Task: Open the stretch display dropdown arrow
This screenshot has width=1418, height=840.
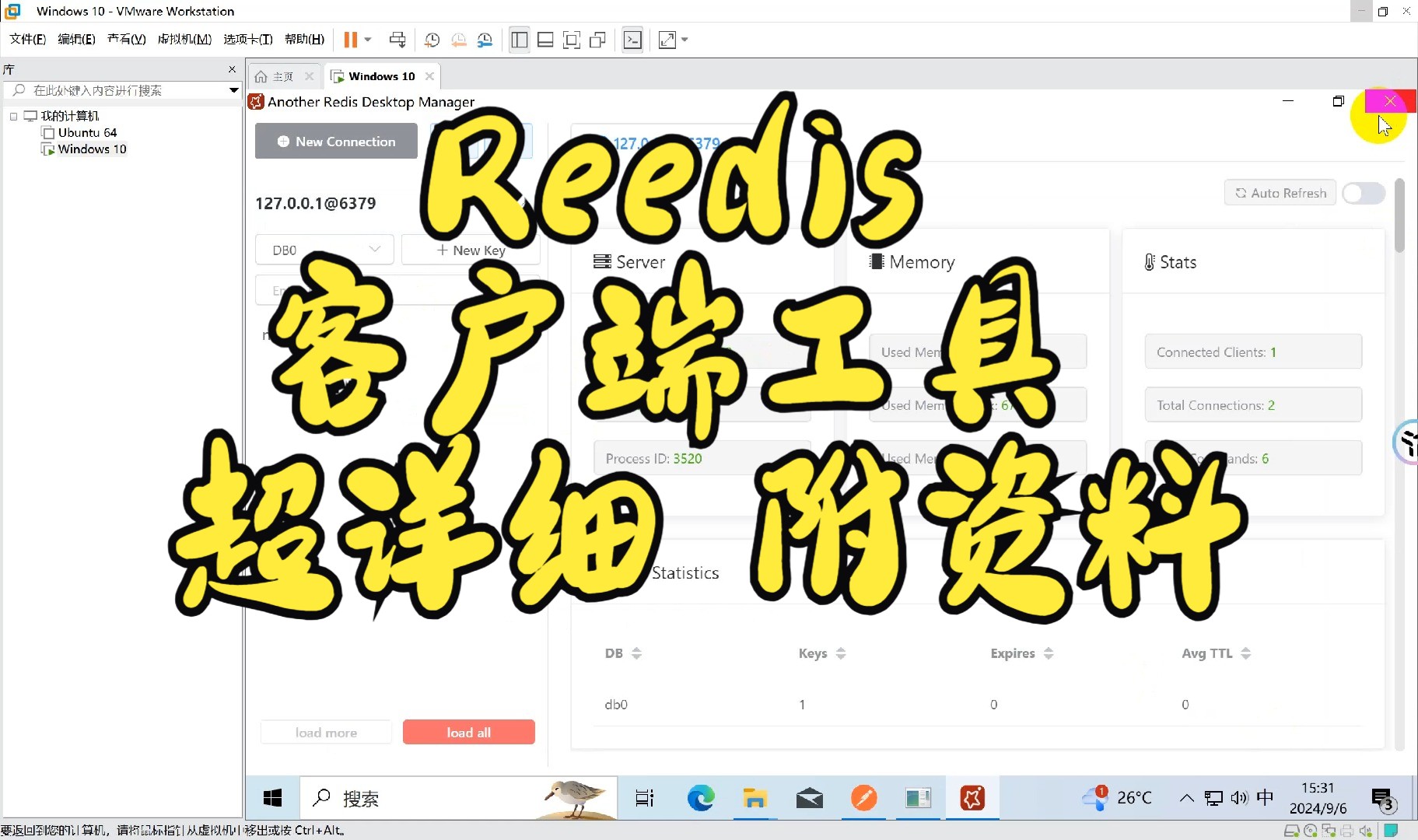Action: point(685,40)
